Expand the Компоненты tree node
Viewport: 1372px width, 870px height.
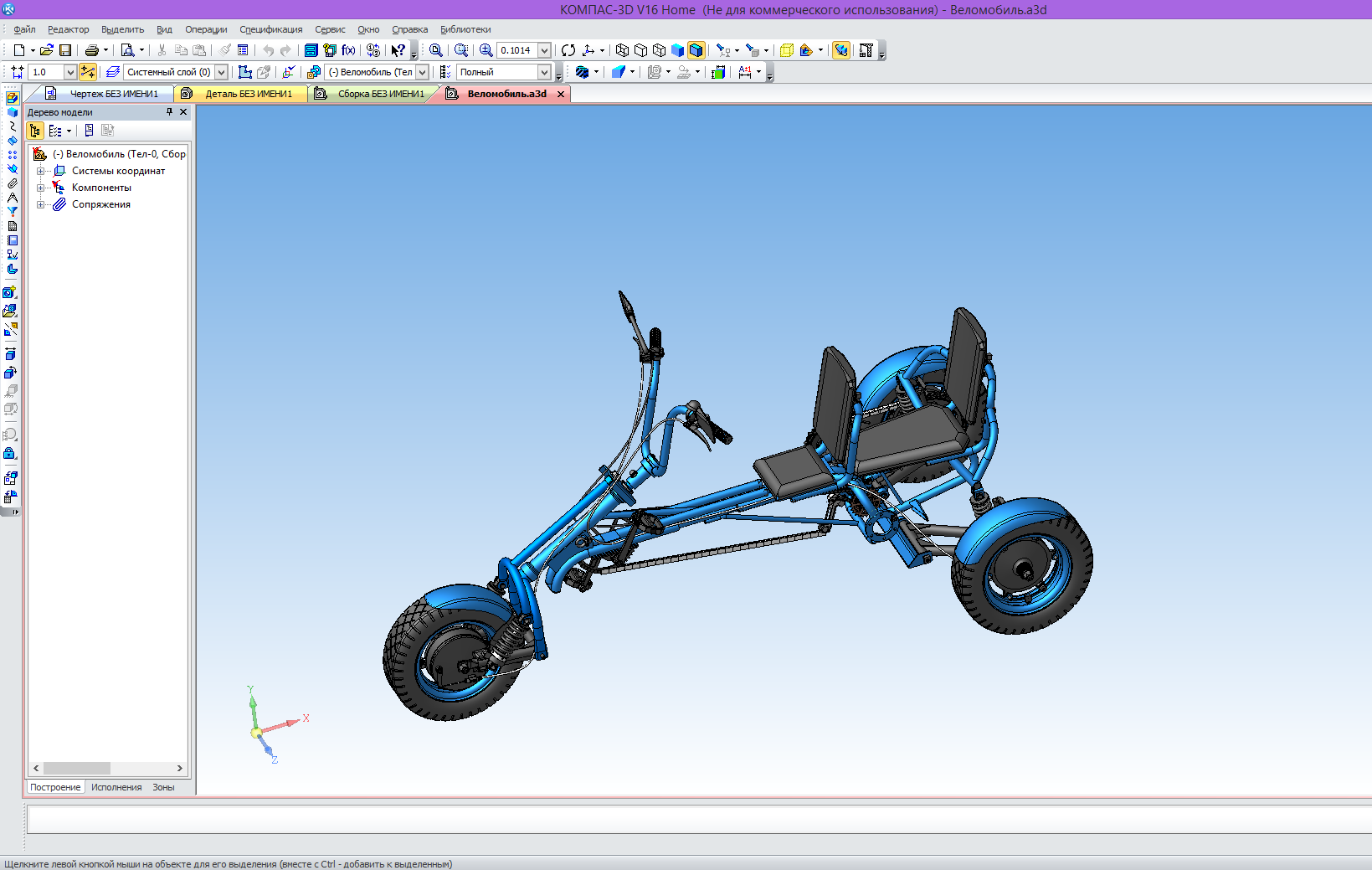click(40, 188)
